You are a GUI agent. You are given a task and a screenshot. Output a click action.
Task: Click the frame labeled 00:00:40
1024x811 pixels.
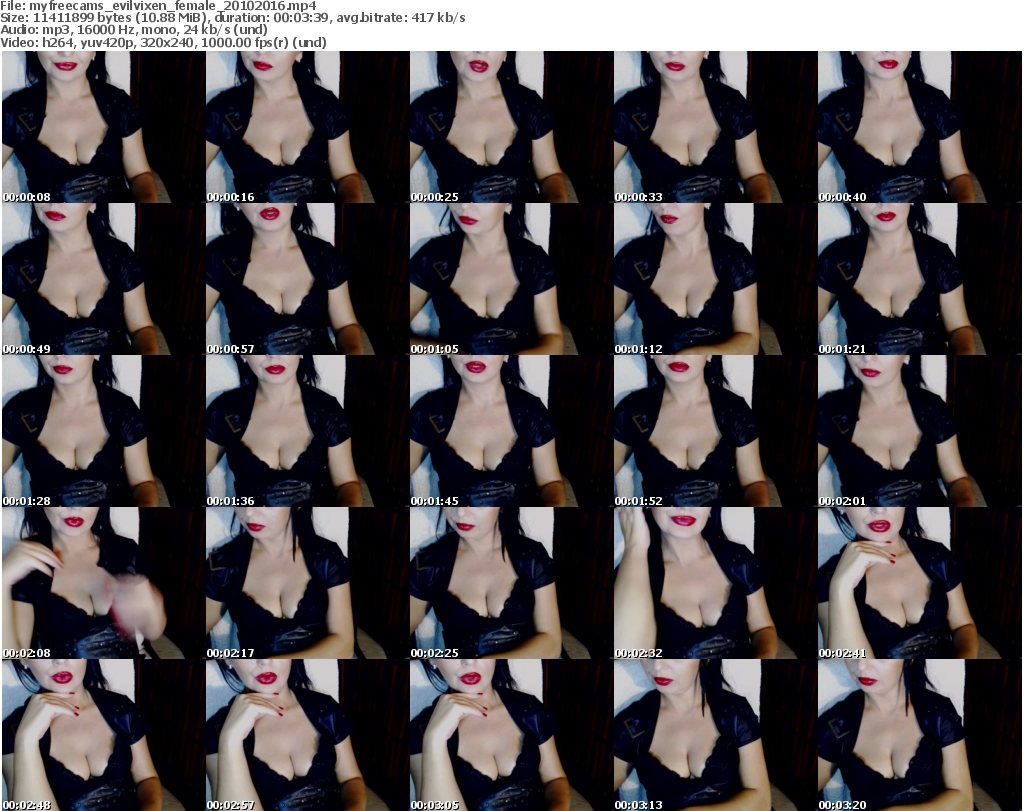918,127
